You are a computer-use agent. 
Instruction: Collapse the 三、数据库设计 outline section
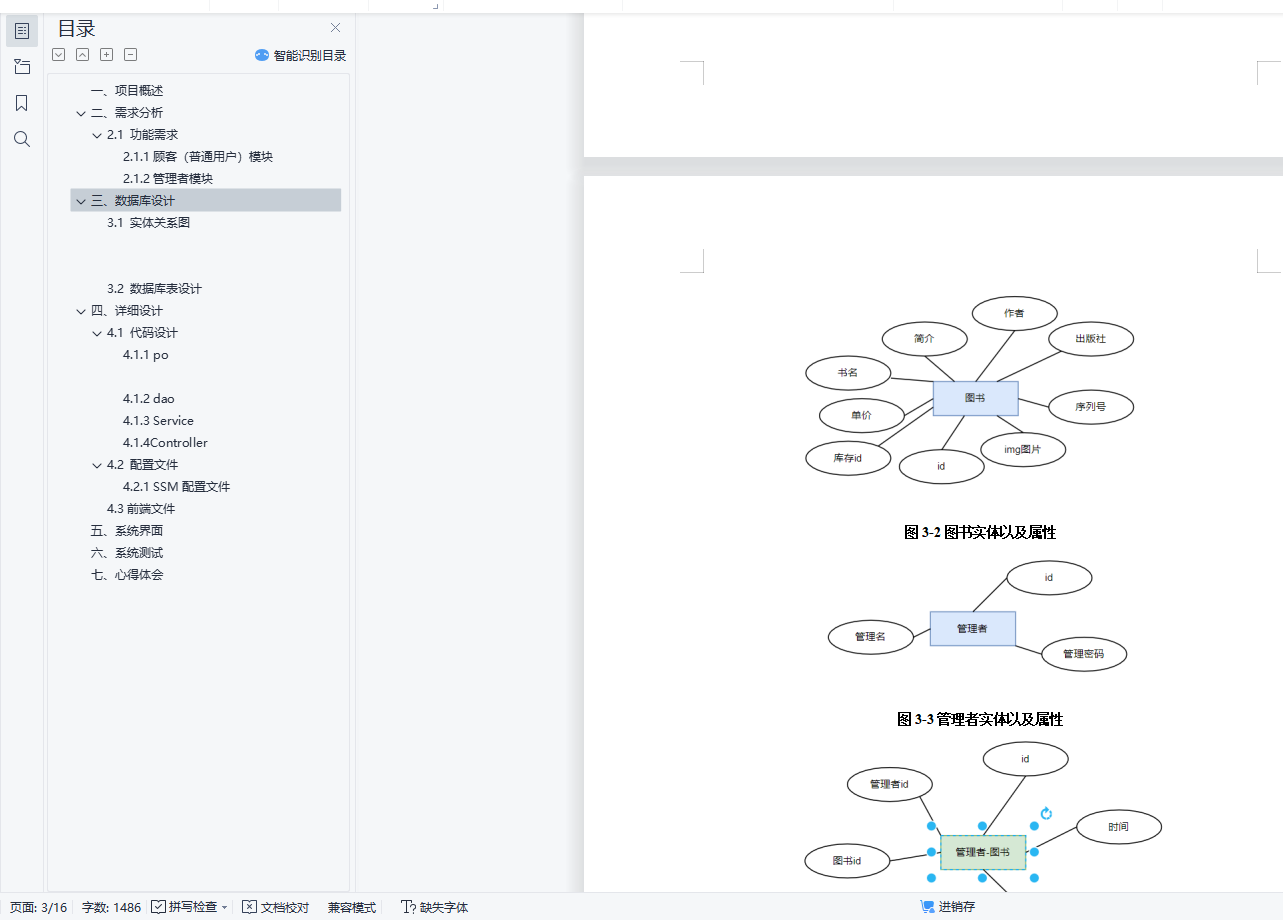[80, 201]
